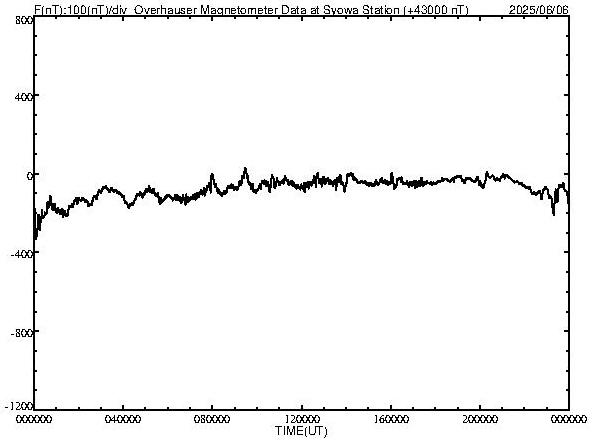Click the trace peak near 0930 UT
This screenshot has height=440, width=592.
click(x=245, y=169)
